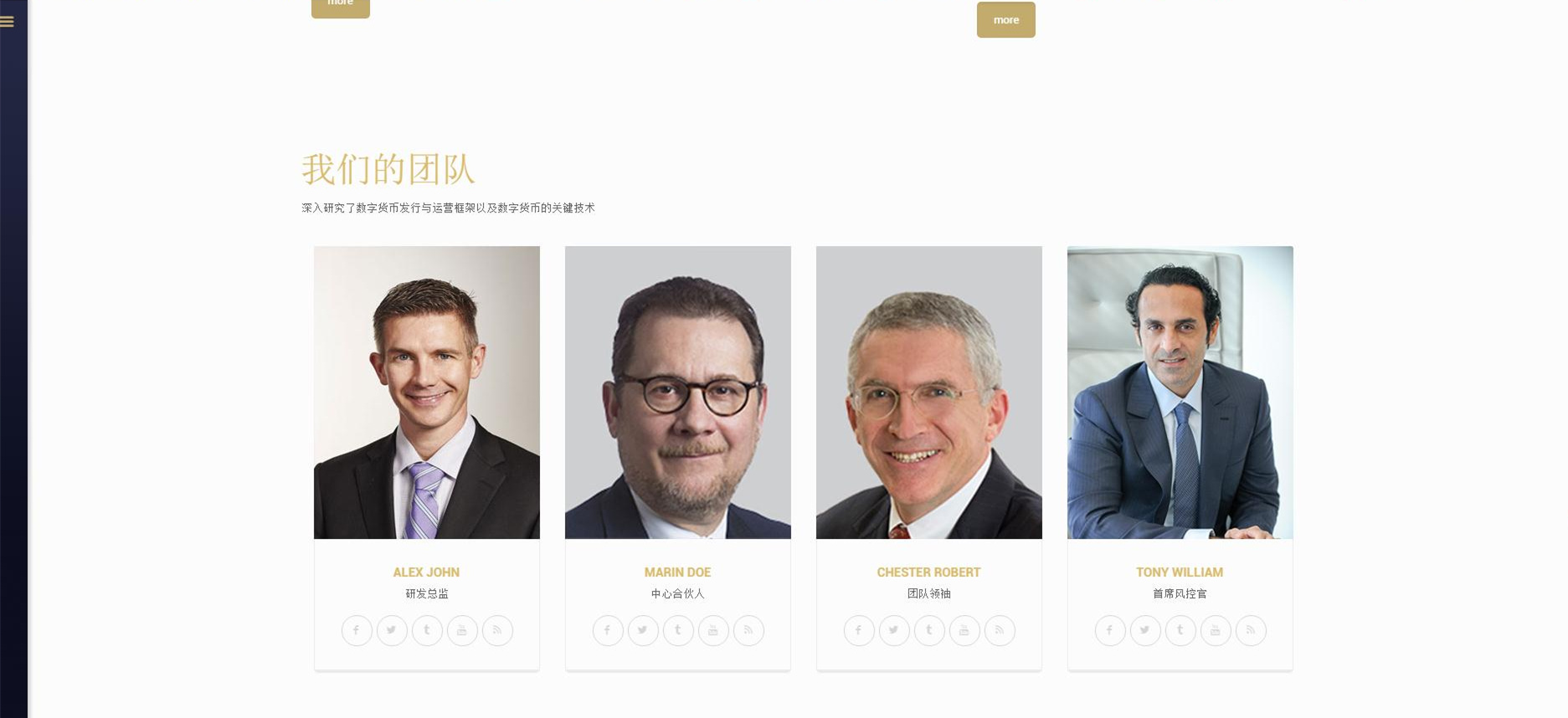The image size is (1568, 718).
Task: Open the hamburger menu in the sidebar
Action: point(8,22)
